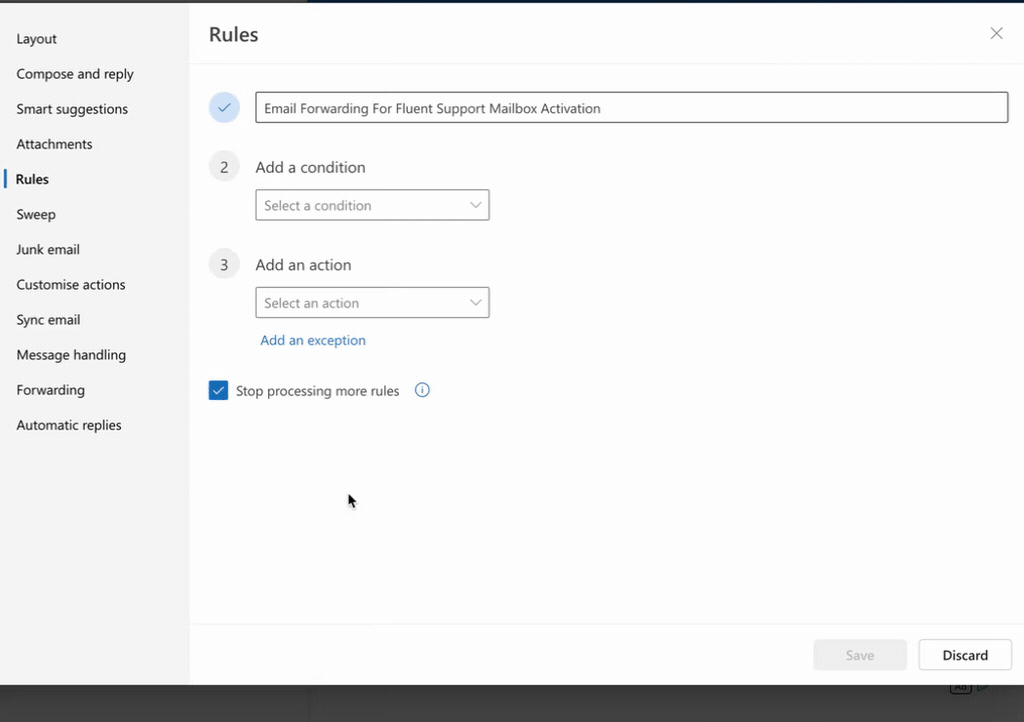Screen dimensions: 1024x722
Task: Discard the new email forwarding rule
Action: pos(964,655)
